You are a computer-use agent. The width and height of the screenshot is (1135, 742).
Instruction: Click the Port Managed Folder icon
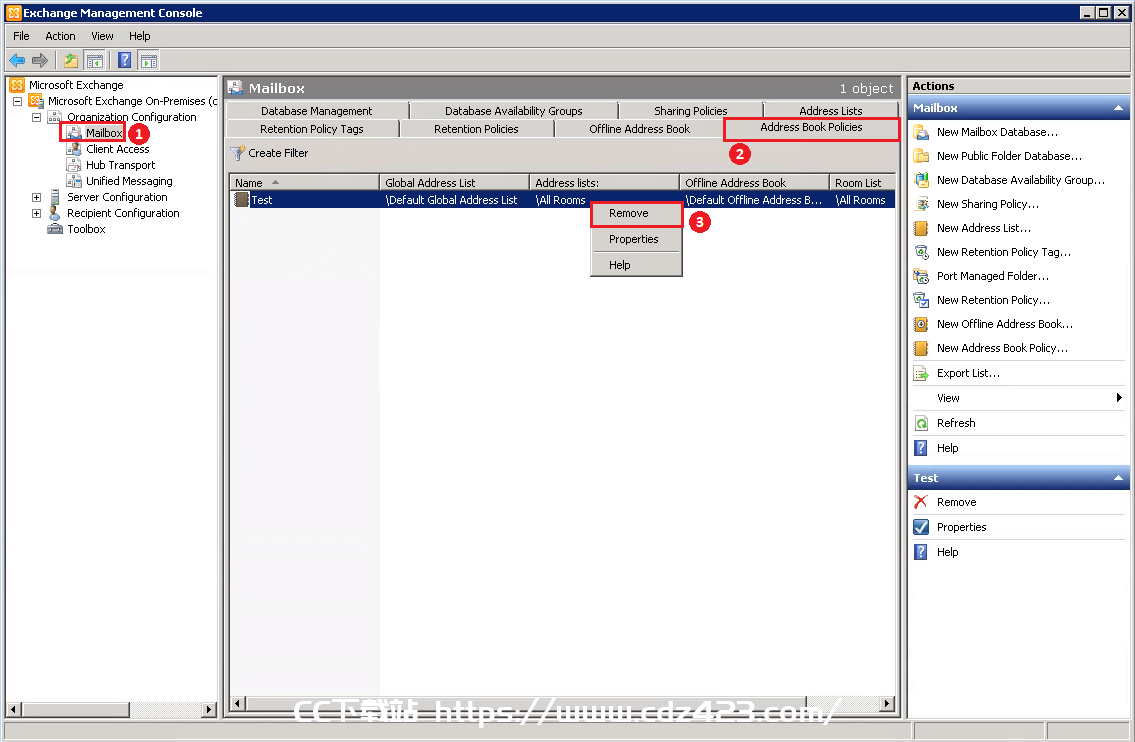[x=921, y=276]
